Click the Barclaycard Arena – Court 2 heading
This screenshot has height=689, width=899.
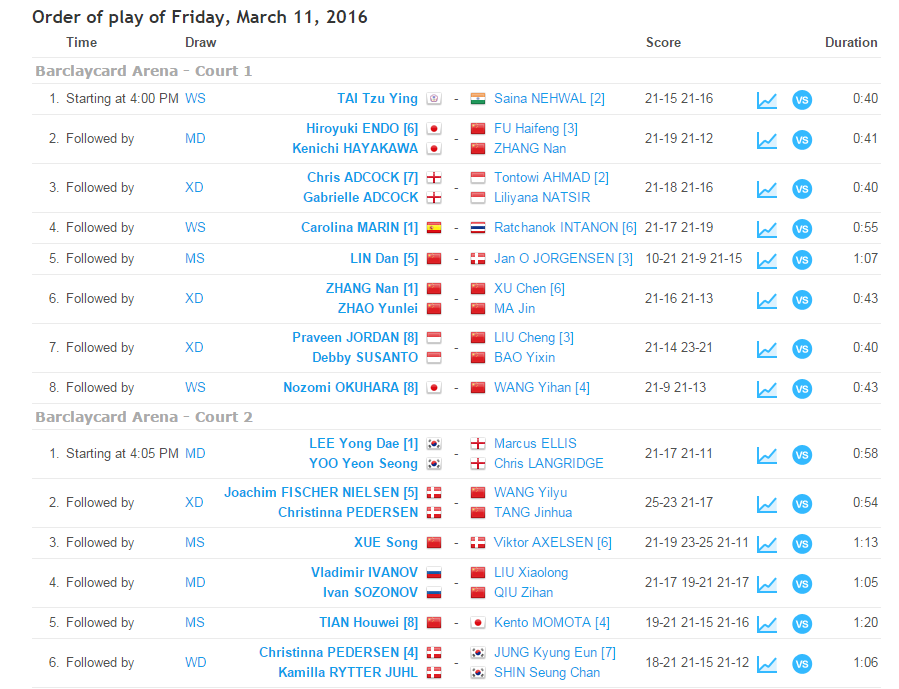tap(144, 417)
